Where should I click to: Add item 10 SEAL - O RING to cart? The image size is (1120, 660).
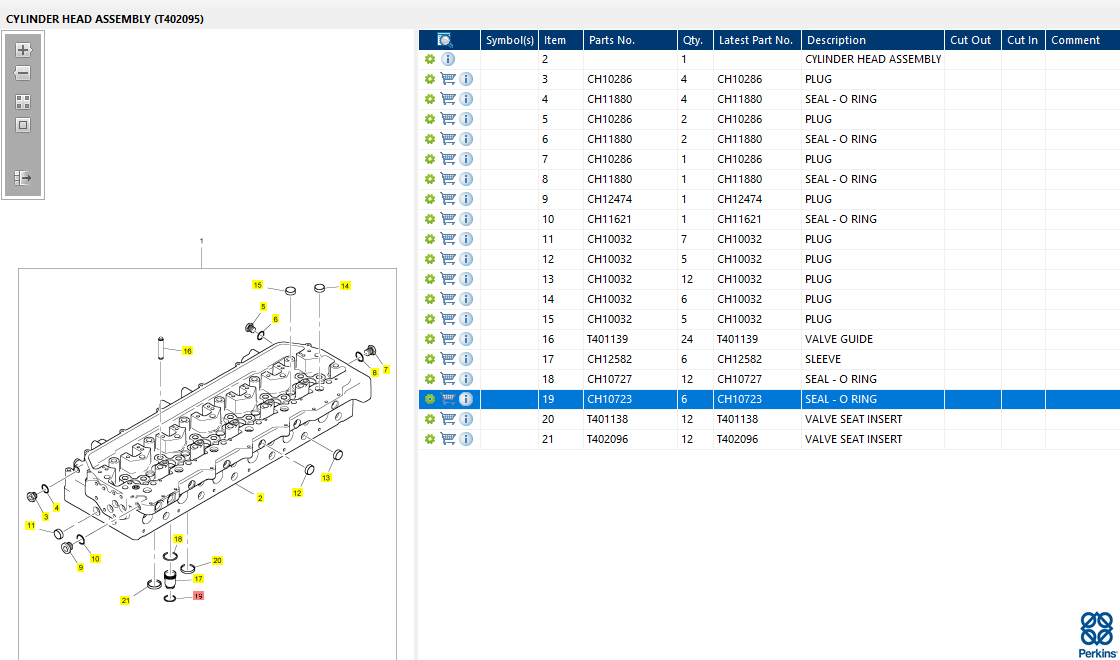point(448,219)
